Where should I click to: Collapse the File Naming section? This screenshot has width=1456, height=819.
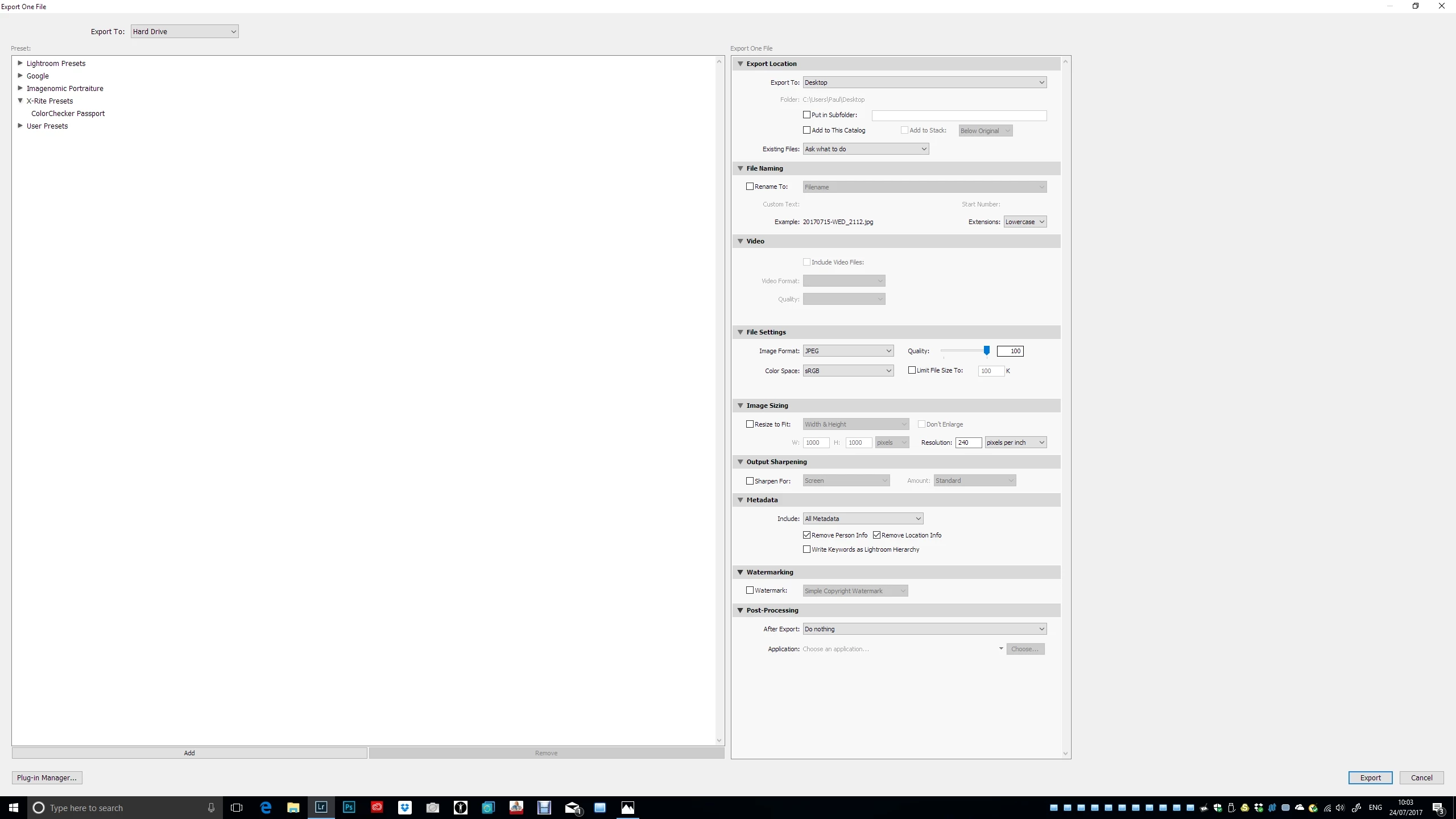click(741, 168)
